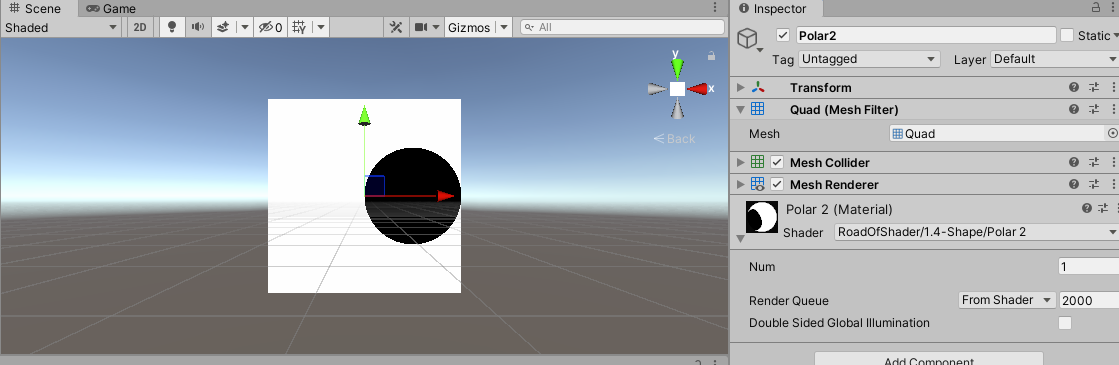The image size is (1119, 365).
Task: Click the Add Component button
Action: click(x=928, y=358)
